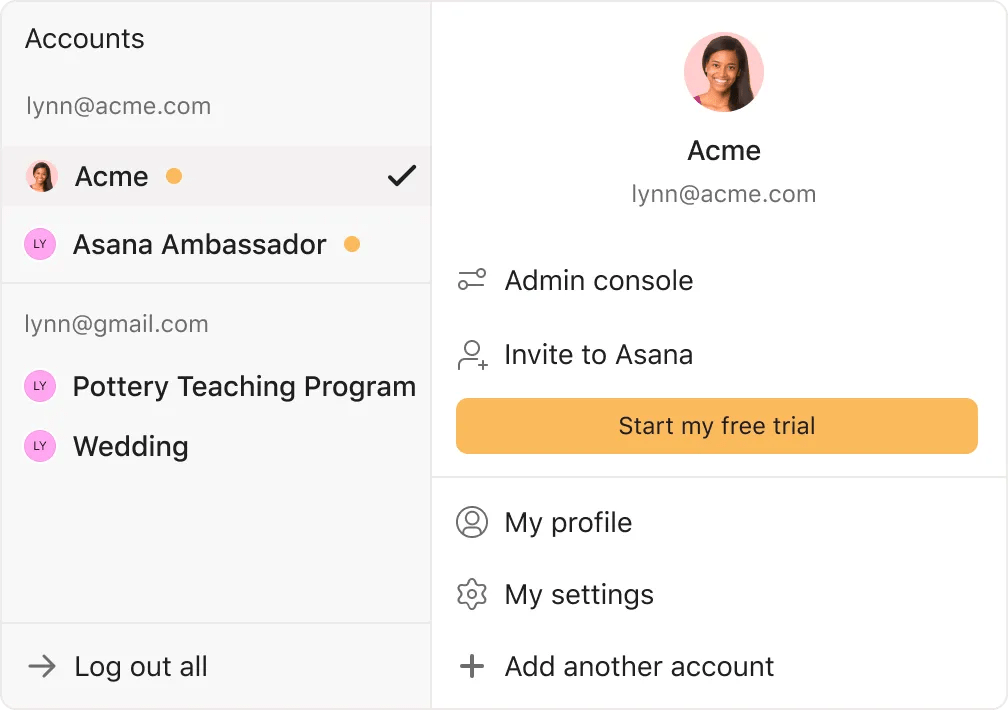Select the Pottery Teaching Program workspace

coord(244,387)
